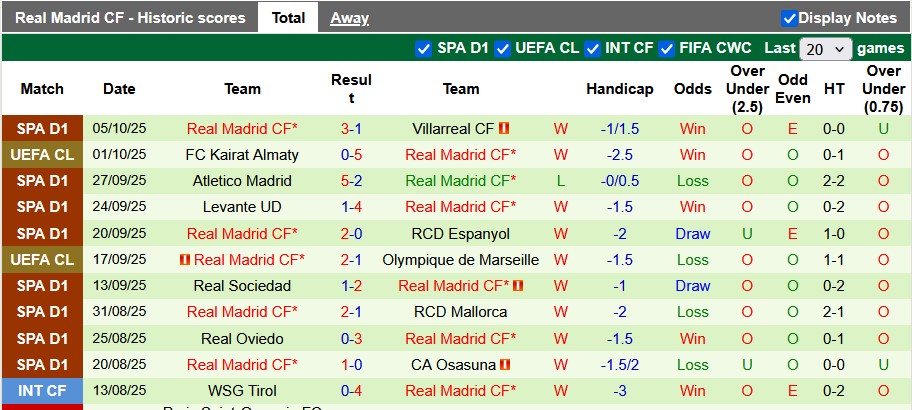
Task: Disable the UEFA CL filter checkbox
Action: tap(502, 48)
